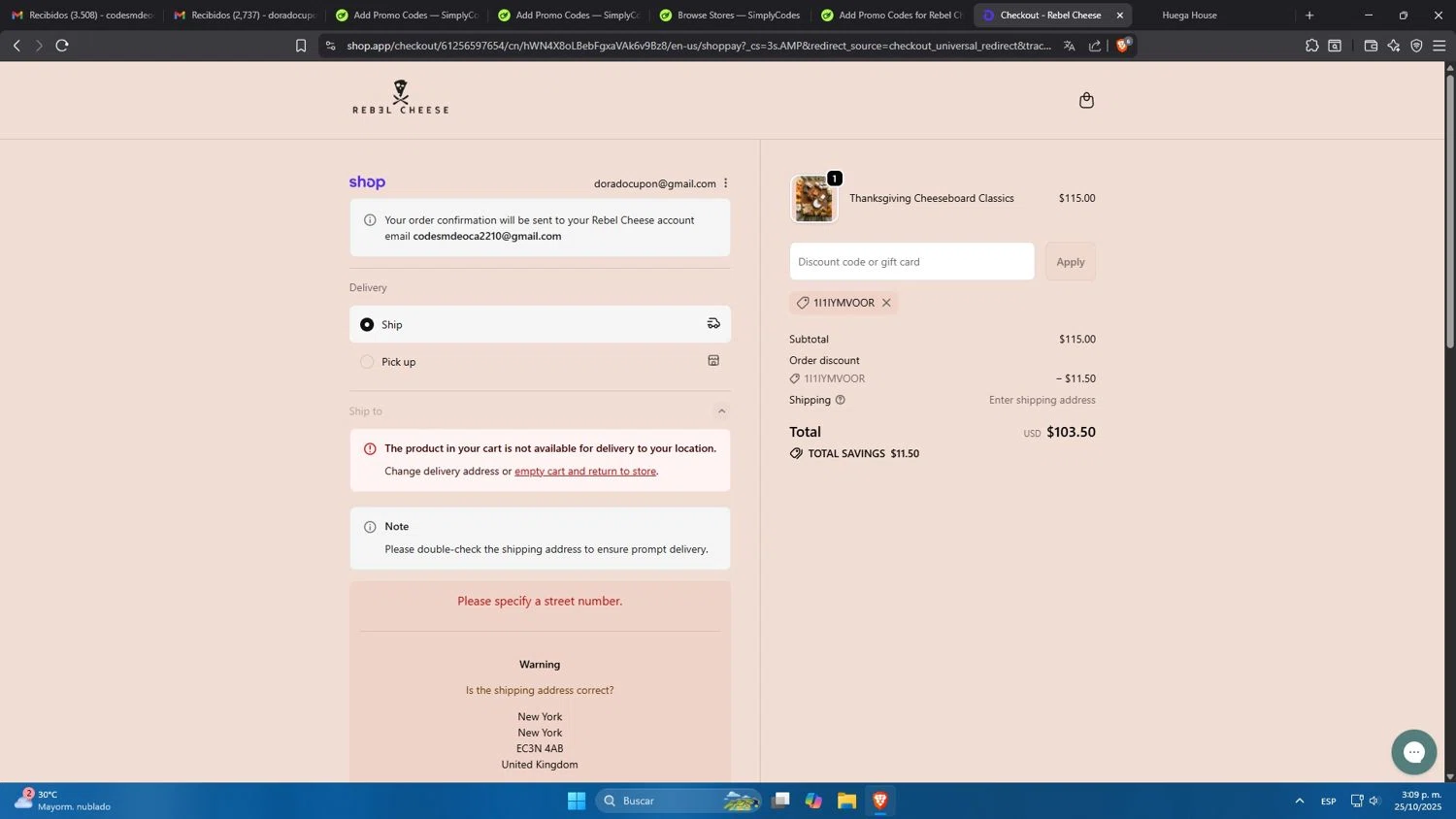The width and height of the screenshot is (1456, 819).
Task: Show shipping info tooltip icon
Action: [841, 400]
